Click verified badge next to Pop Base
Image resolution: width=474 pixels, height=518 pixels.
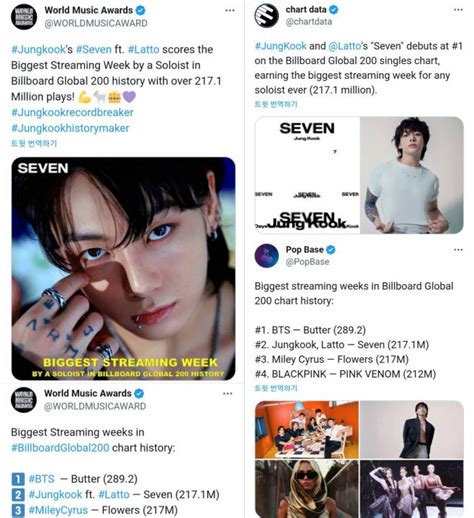[331, 250]
